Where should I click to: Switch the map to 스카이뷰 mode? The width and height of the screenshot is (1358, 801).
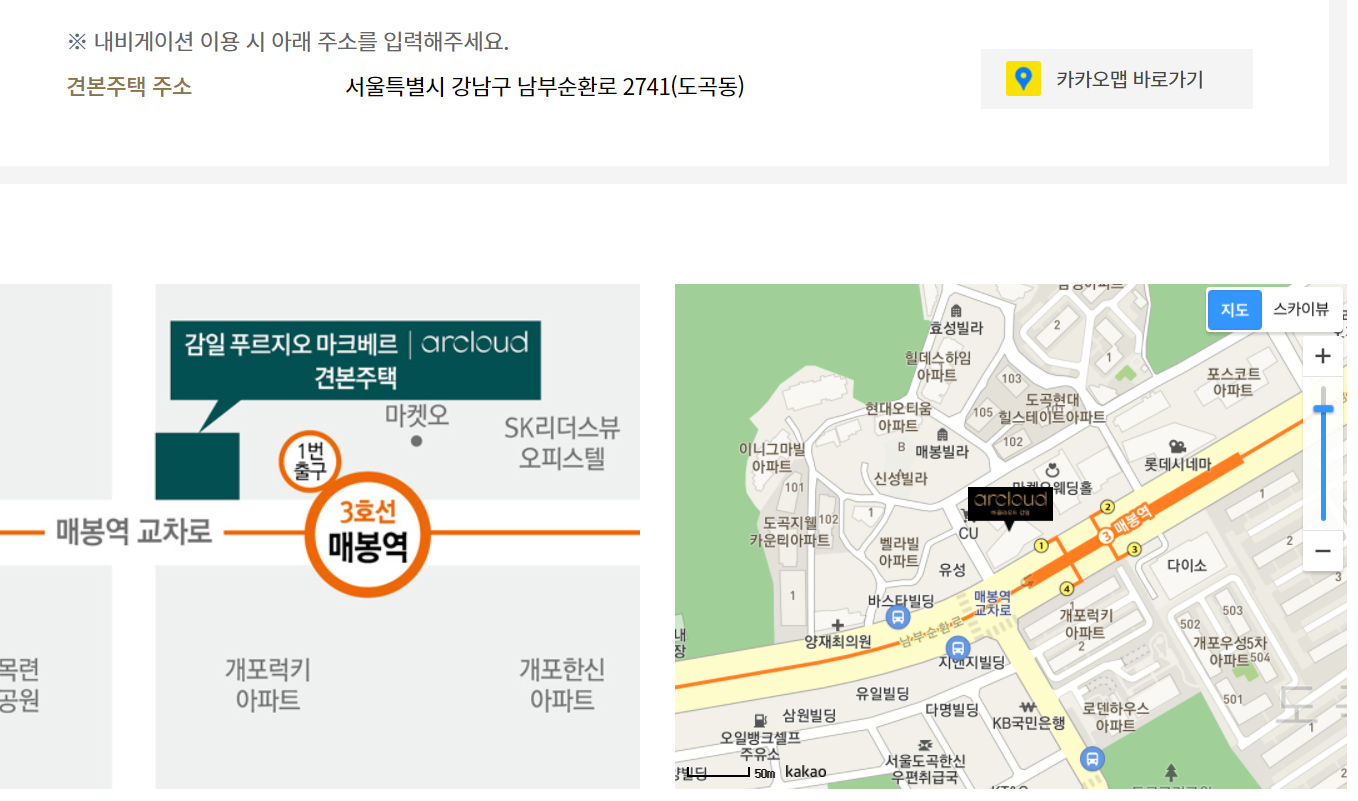1301,310
